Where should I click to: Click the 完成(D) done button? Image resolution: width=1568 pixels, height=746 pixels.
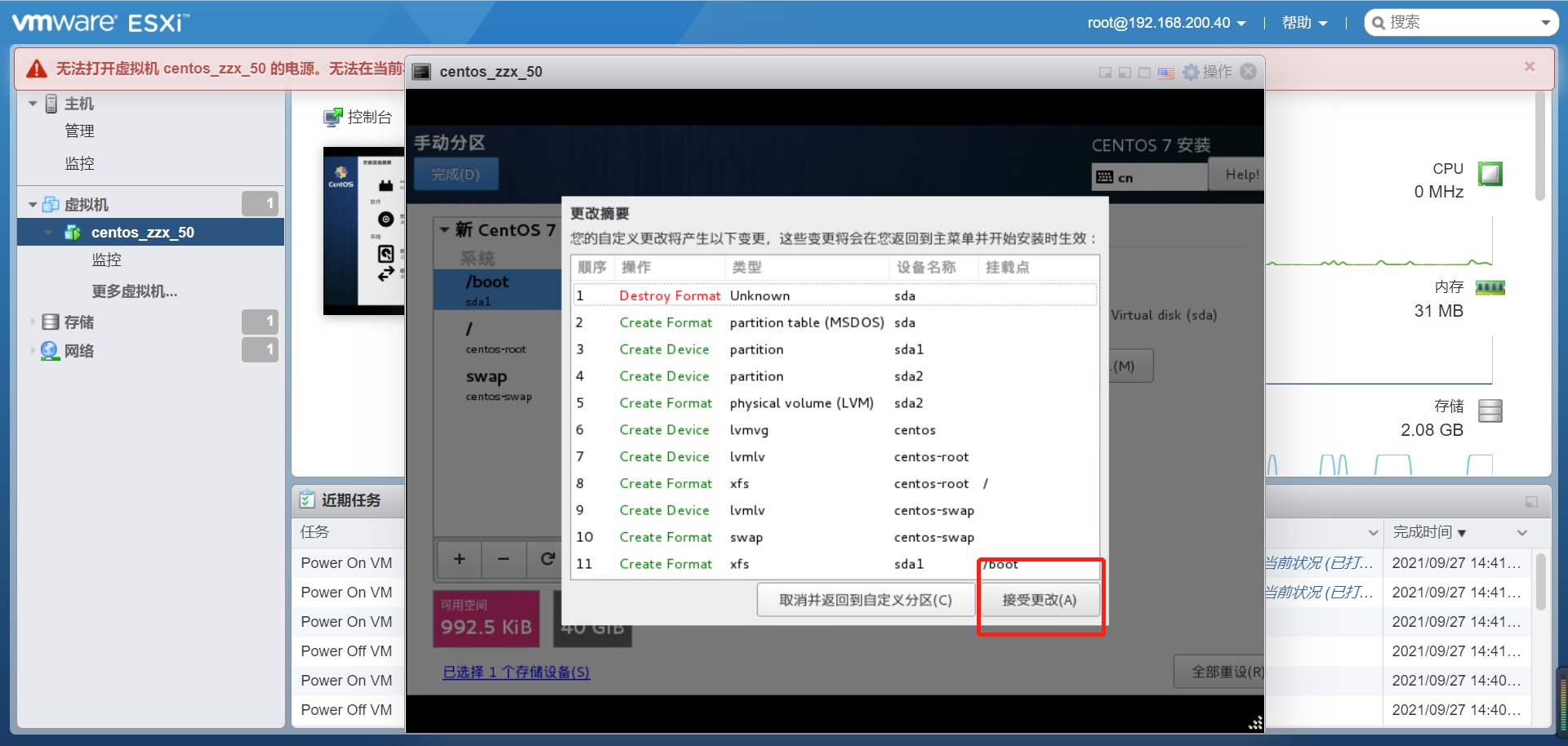click(456, 175)
